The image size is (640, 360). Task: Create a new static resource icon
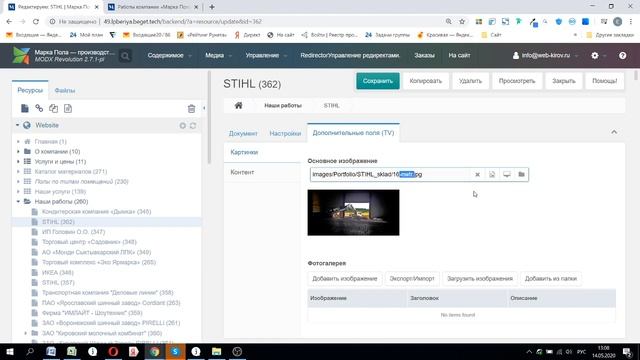pos(68,108)
